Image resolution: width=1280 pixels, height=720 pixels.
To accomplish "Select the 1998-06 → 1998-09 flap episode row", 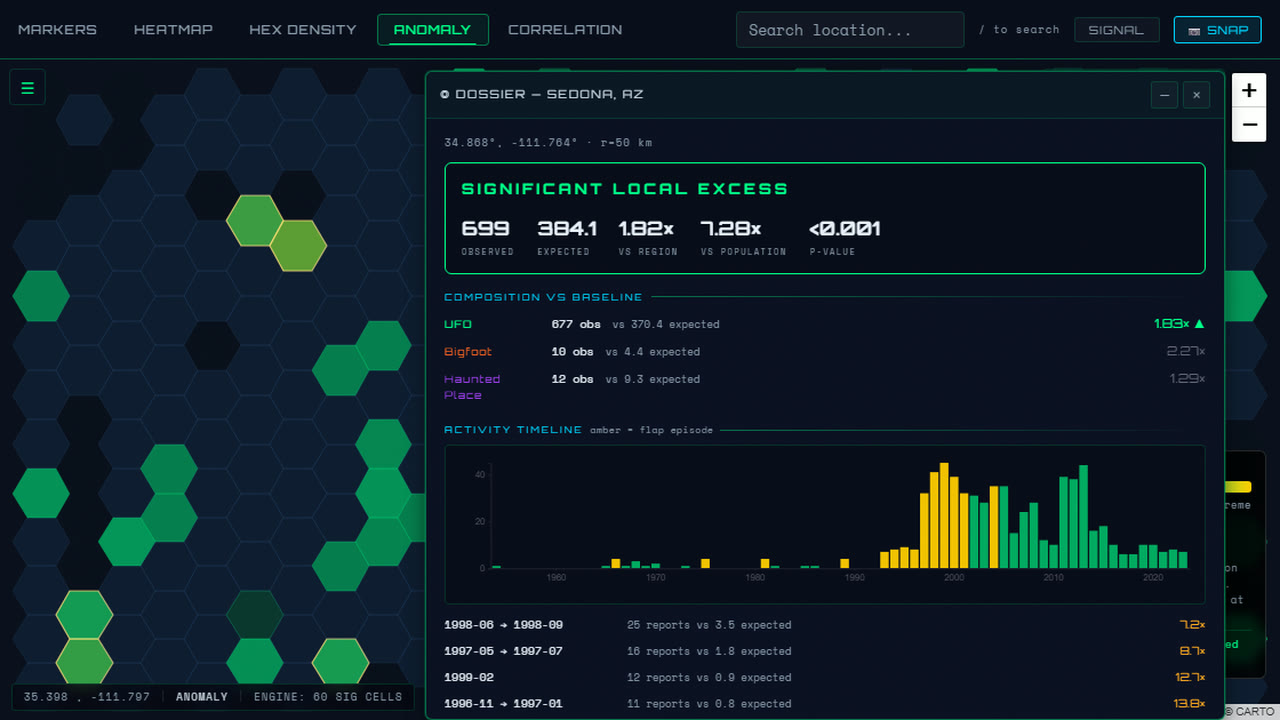I will pos(825,625).
